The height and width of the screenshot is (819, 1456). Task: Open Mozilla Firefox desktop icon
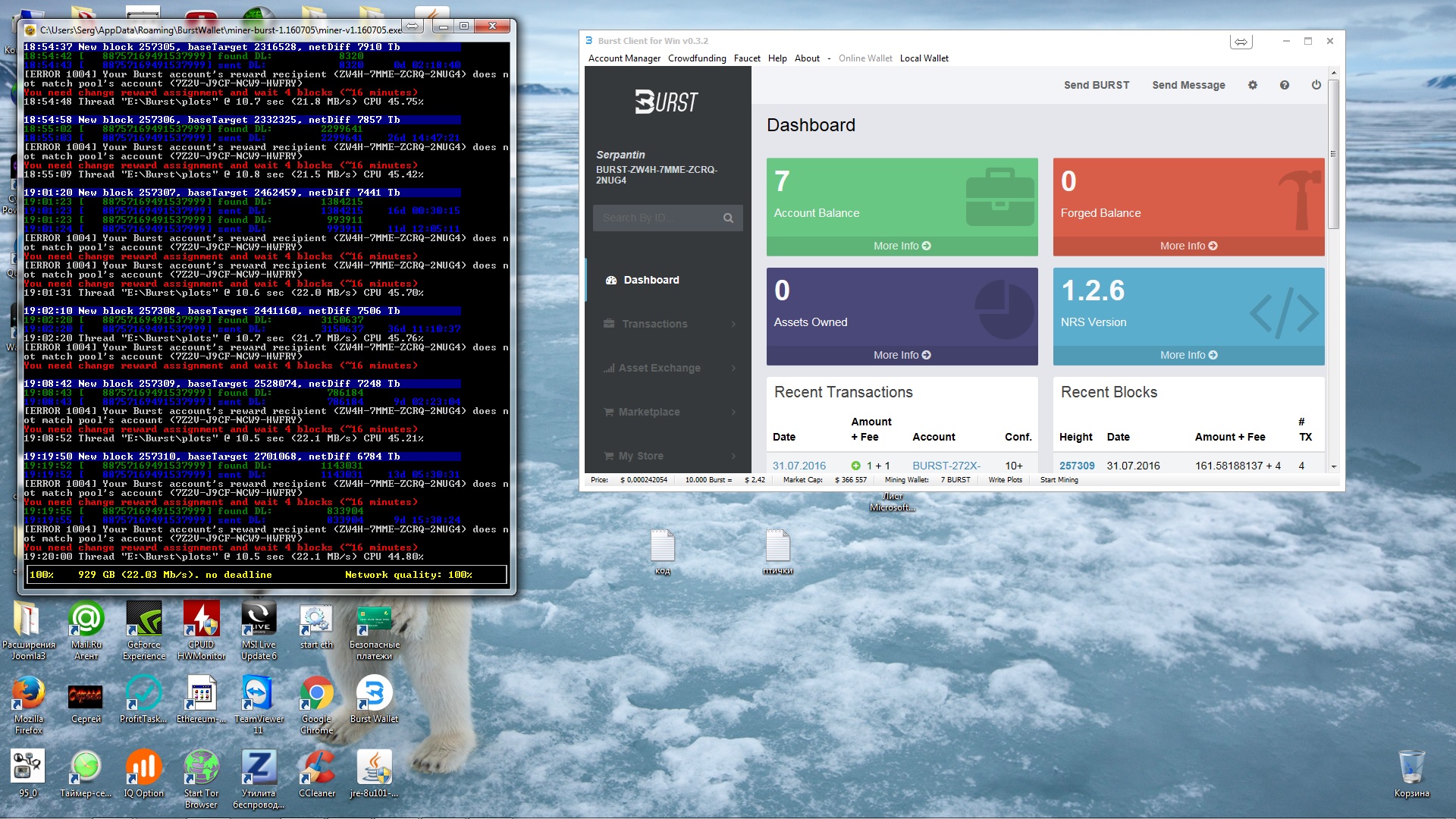pos(28,704)
